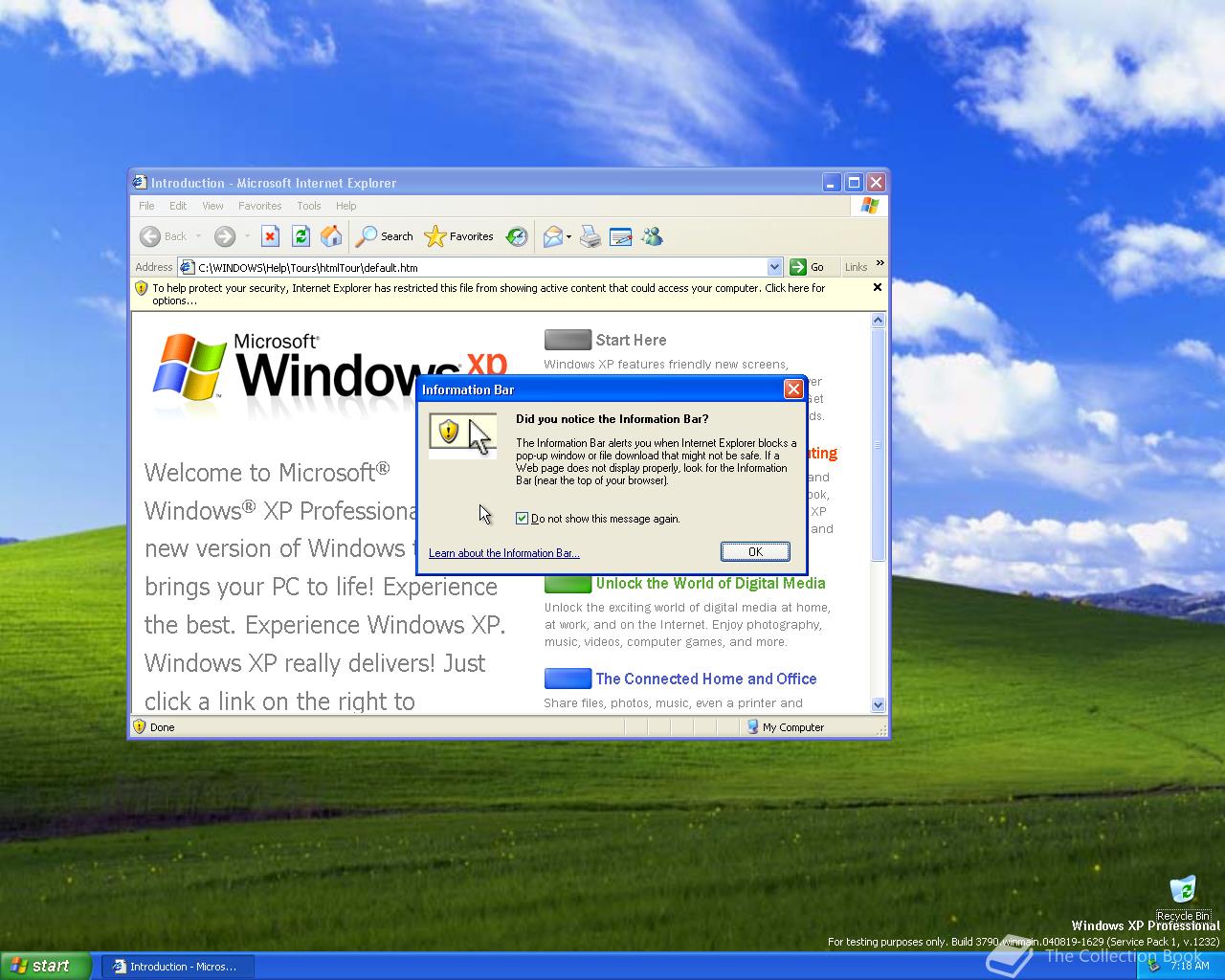Close the Information Bar dialog
The height and width of the screenshot is (980, 1225).
coord(793,389)
